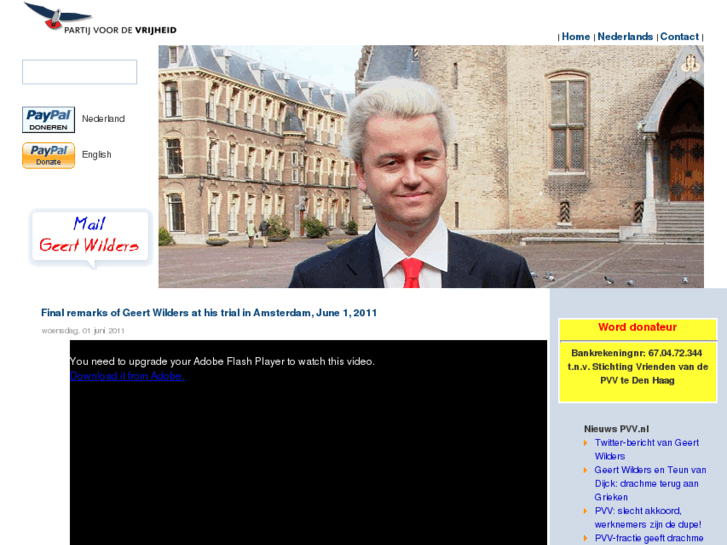Click the Word donateur heading
This screenshot has width=727, height=545.
point(637,327)
